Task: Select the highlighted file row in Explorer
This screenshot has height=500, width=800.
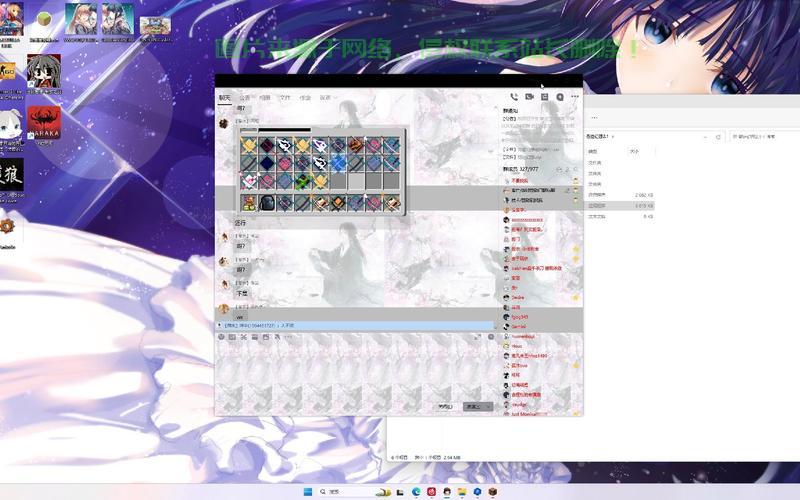Action: click(x=620, y=206)
